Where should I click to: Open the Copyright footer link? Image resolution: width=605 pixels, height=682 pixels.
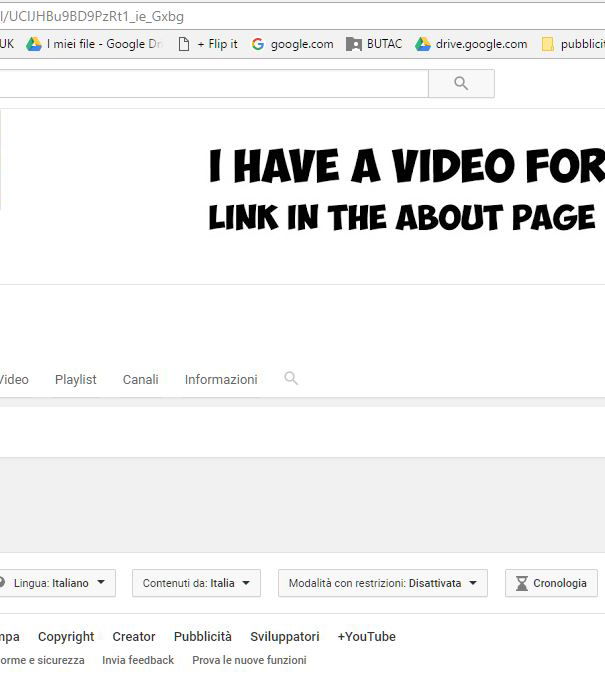66,637
